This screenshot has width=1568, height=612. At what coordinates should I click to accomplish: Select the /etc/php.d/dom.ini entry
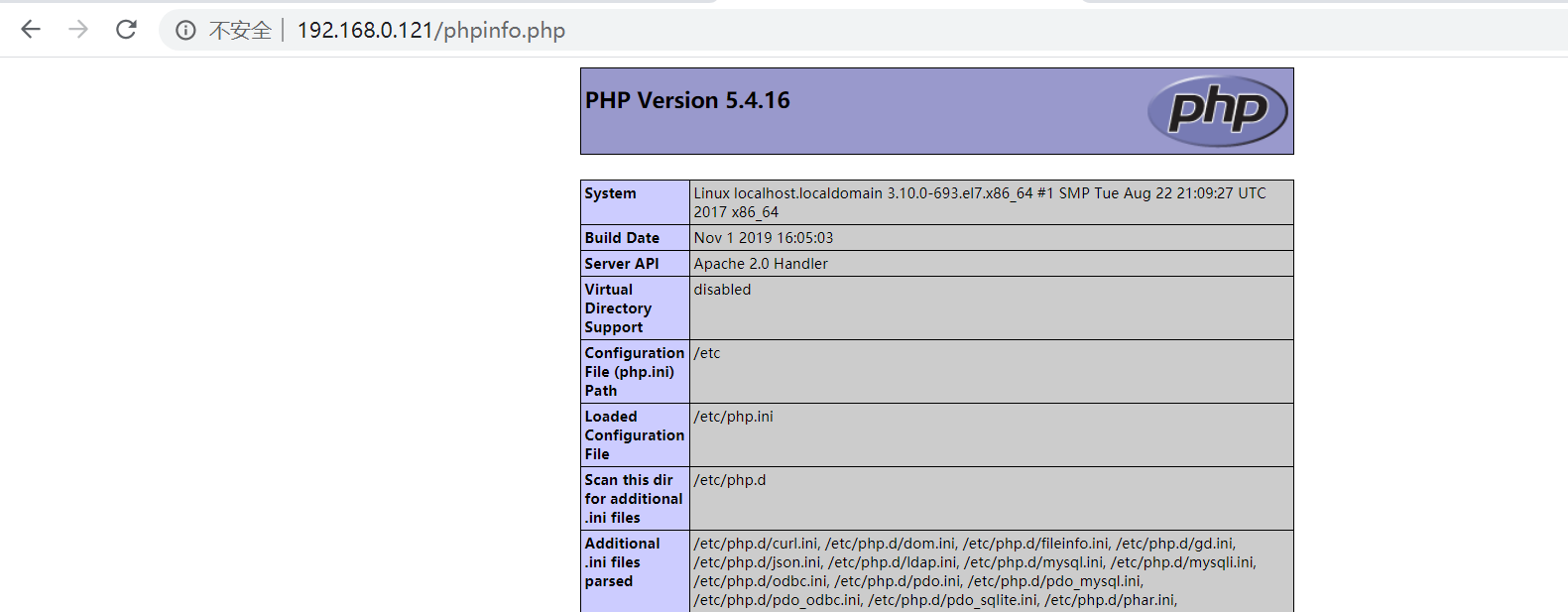click(x=891, y=544)
